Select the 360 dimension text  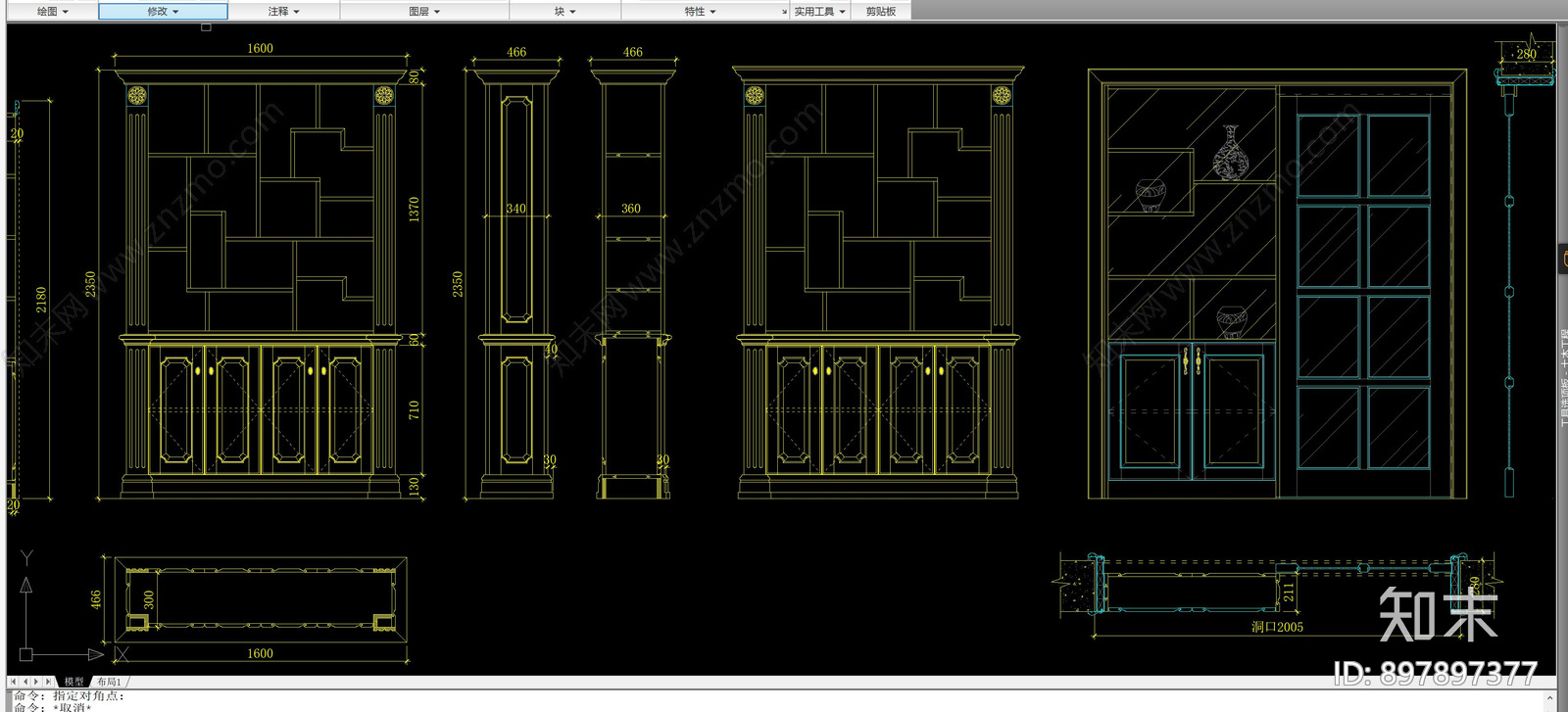click(631, 209)
